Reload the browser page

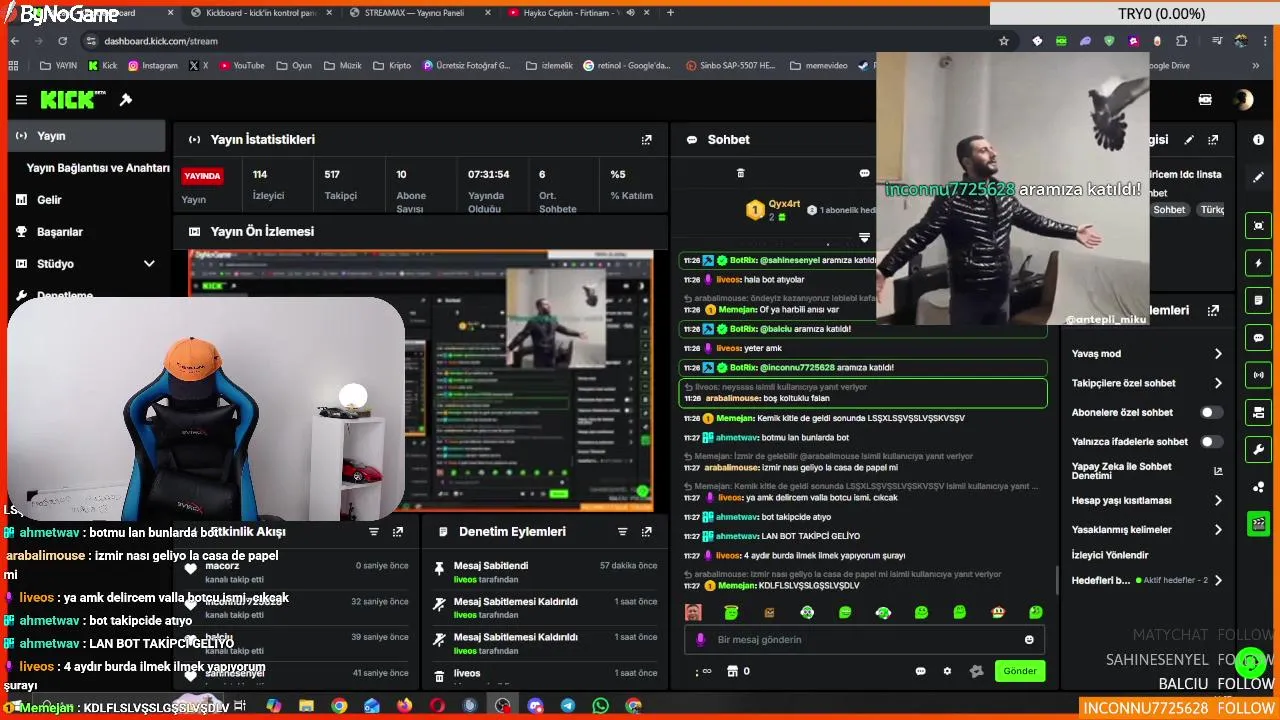[x=62, y=41]
